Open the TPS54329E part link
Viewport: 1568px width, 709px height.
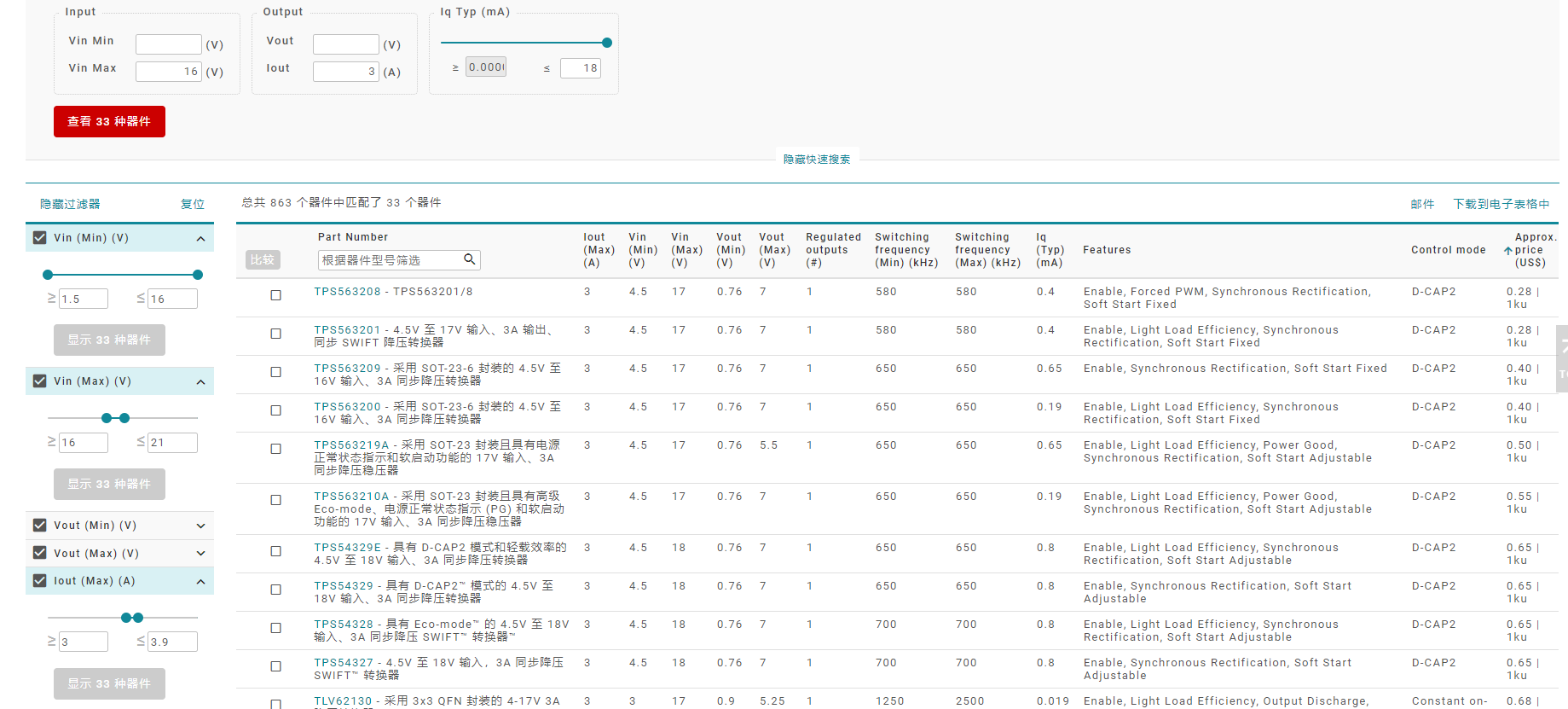click(x=348, y=548)
